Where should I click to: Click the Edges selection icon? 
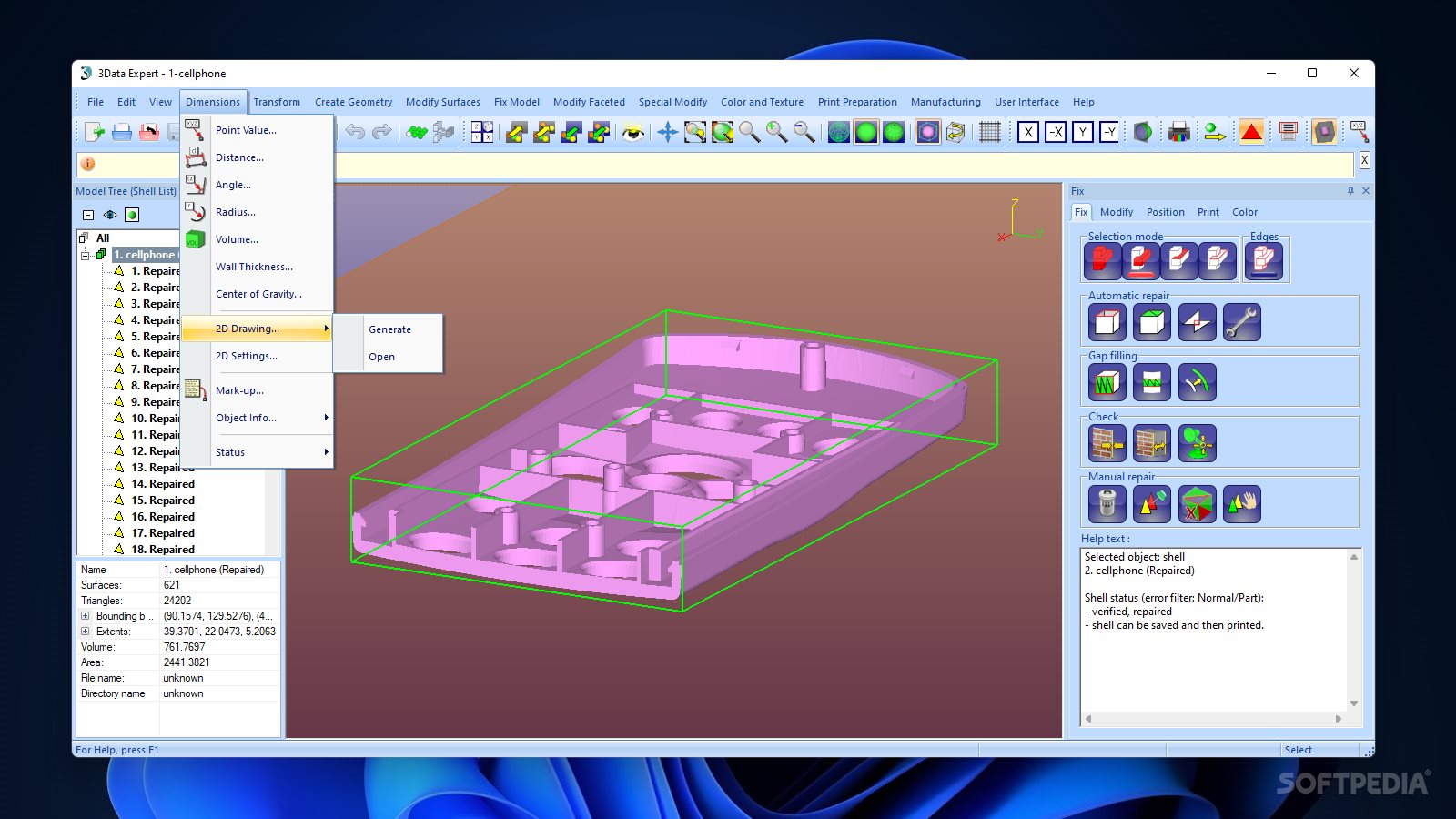pyautogui.click(x=1264, y=261)
